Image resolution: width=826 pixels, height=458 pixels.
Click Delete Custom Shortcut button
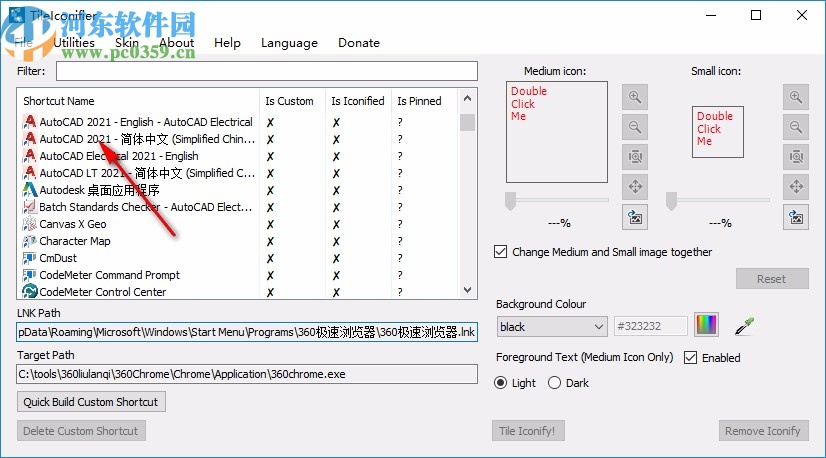pos(81,431)
